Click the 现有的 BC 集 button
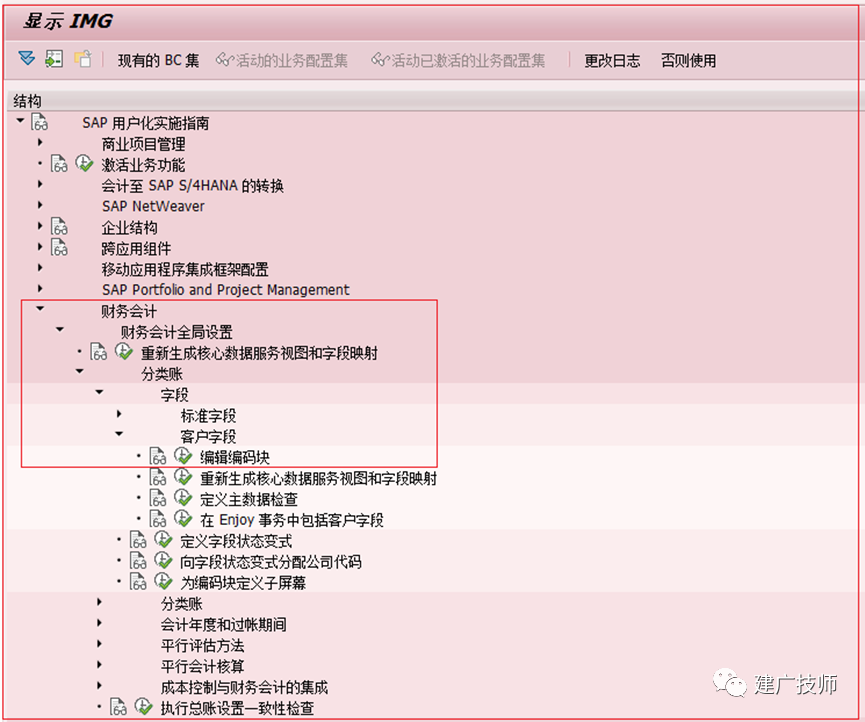 [158, 60]
